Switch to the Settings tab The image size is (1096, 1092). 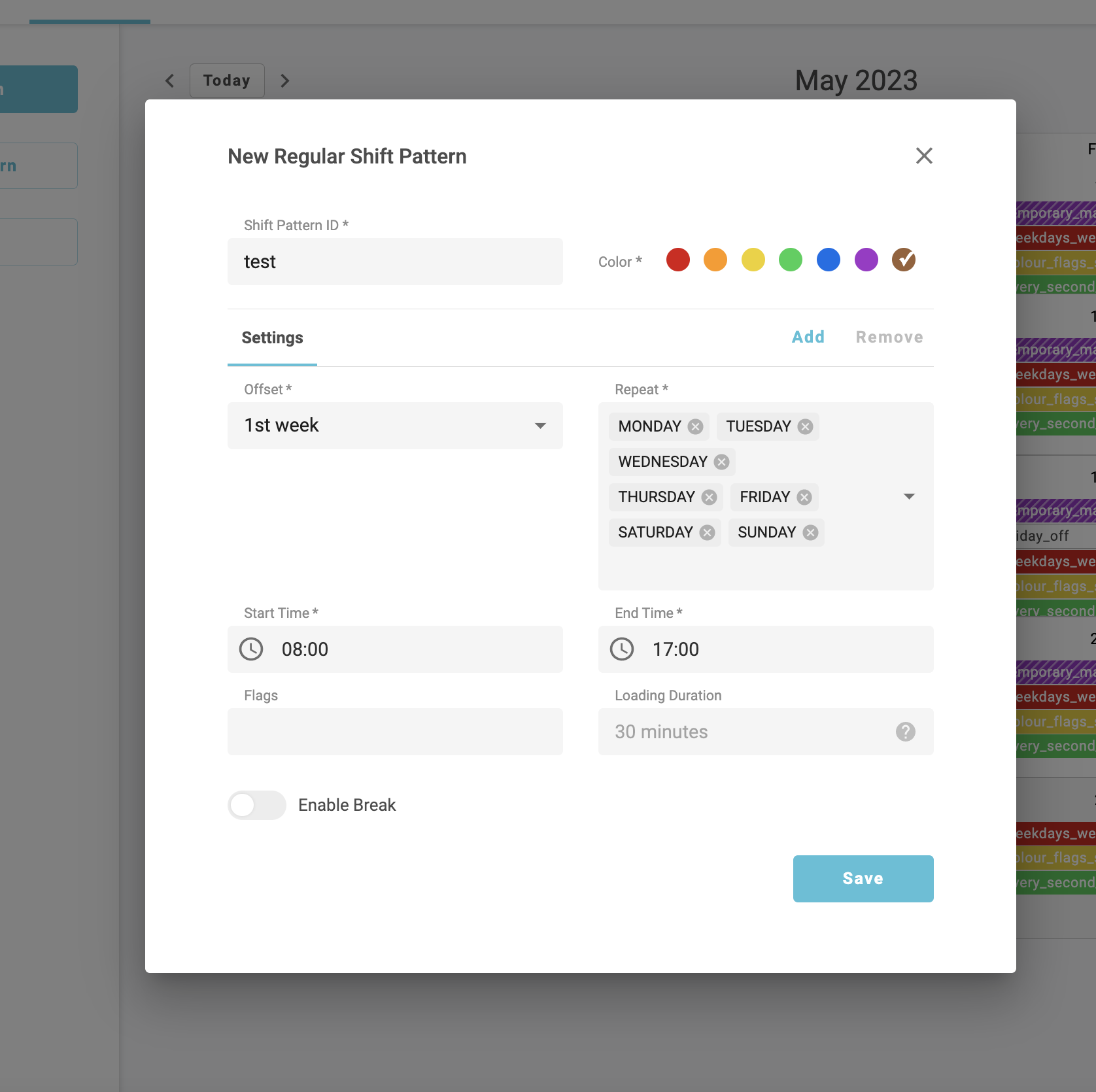tap(272, 338)
